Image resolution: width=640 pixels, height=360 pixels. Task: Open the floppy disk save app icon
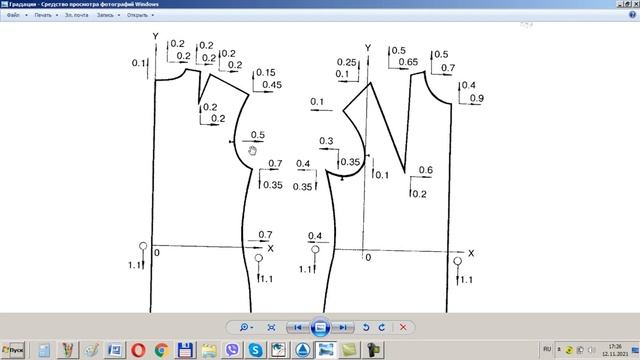point(185,350)
